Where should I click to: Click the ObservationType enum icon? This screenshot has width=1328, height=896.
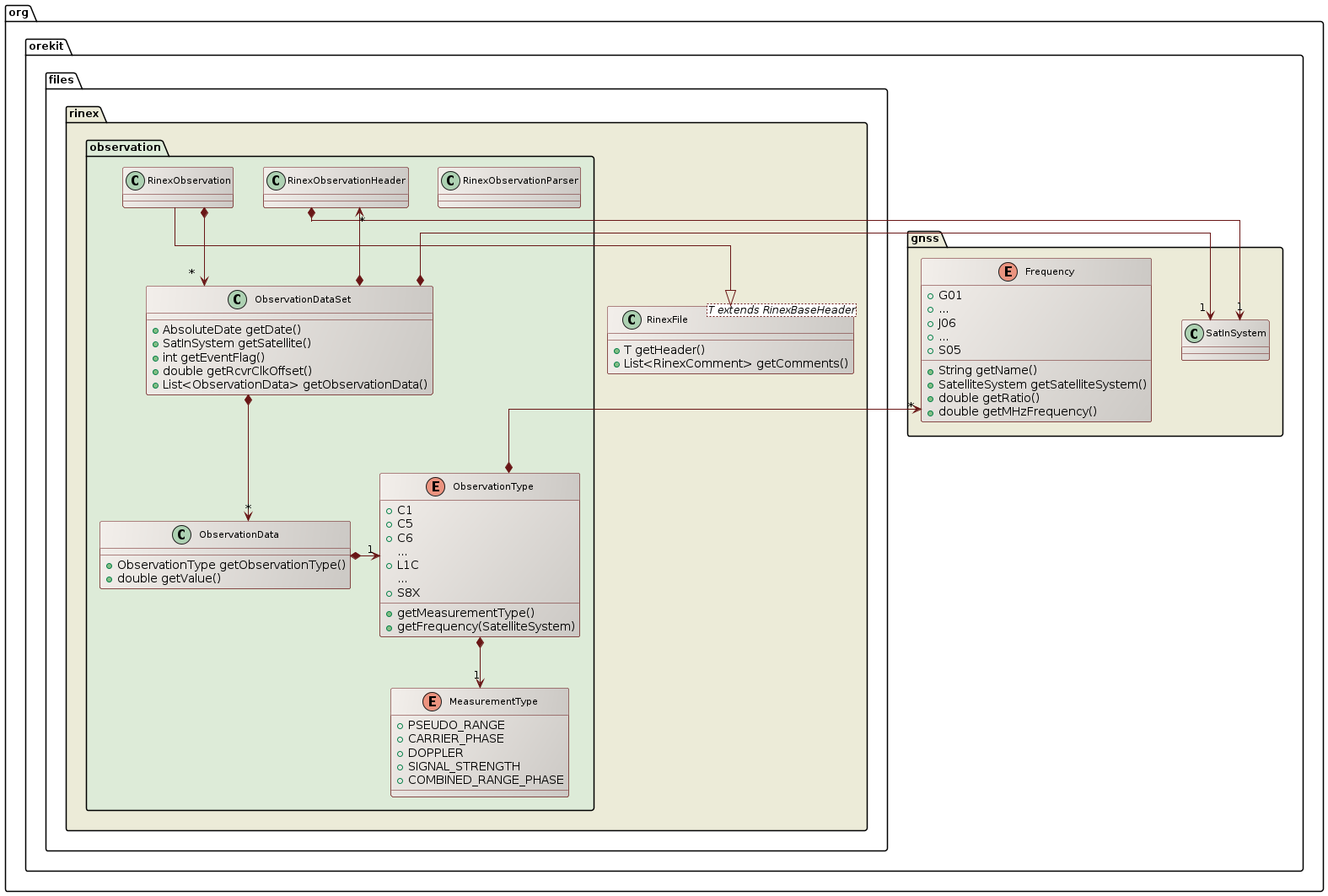(x=435, y=486)
